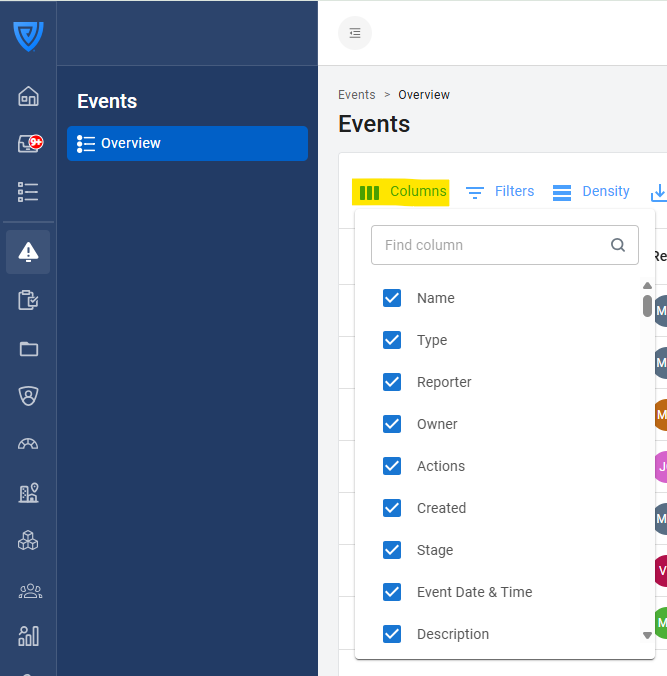Open the people group sidebar icon
The image size is (667, 676).
pyautogui.click(x=28, y=590)
